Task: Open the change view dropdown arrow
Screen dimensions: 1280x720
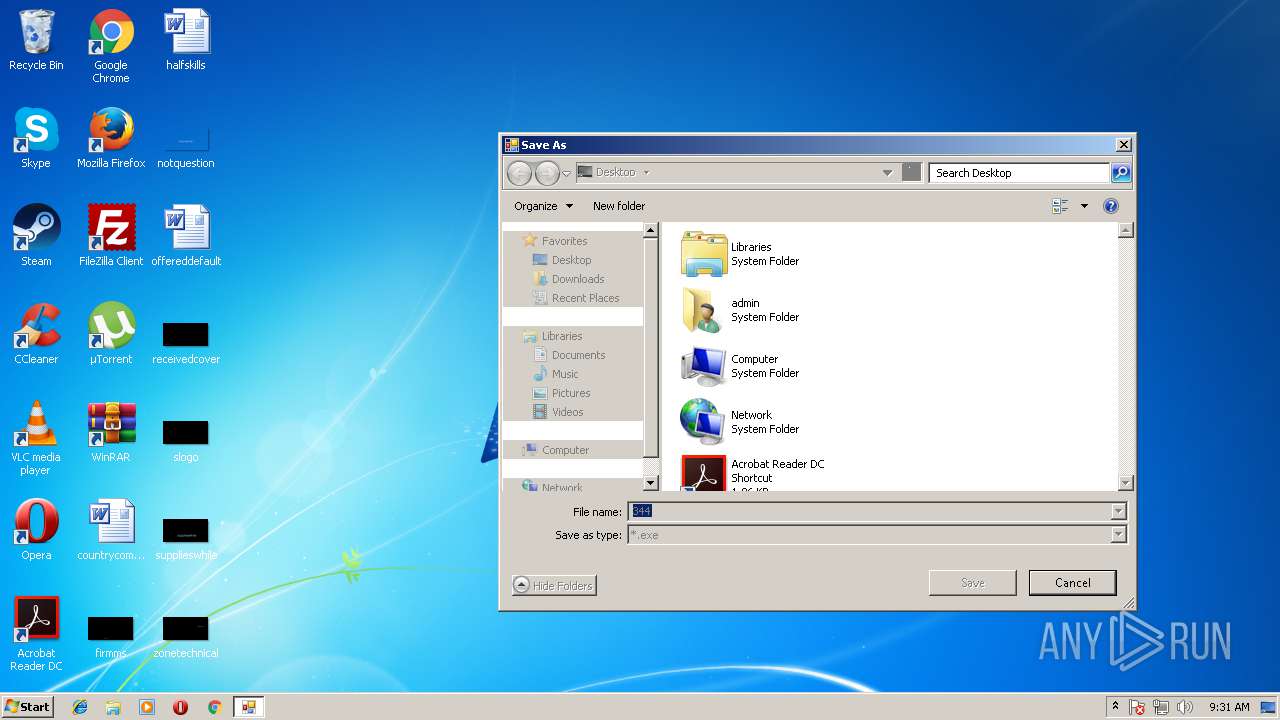Action: click(x=1084, y=206)
